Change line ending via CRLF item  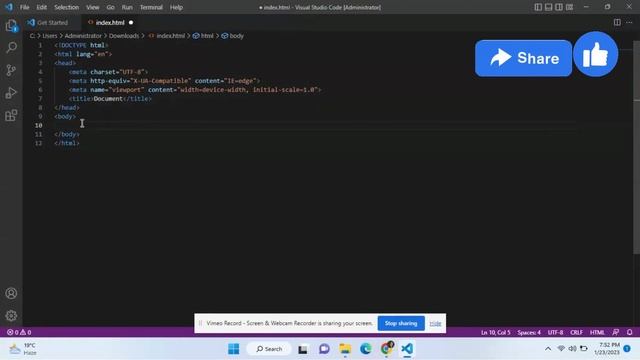[576, 332]
